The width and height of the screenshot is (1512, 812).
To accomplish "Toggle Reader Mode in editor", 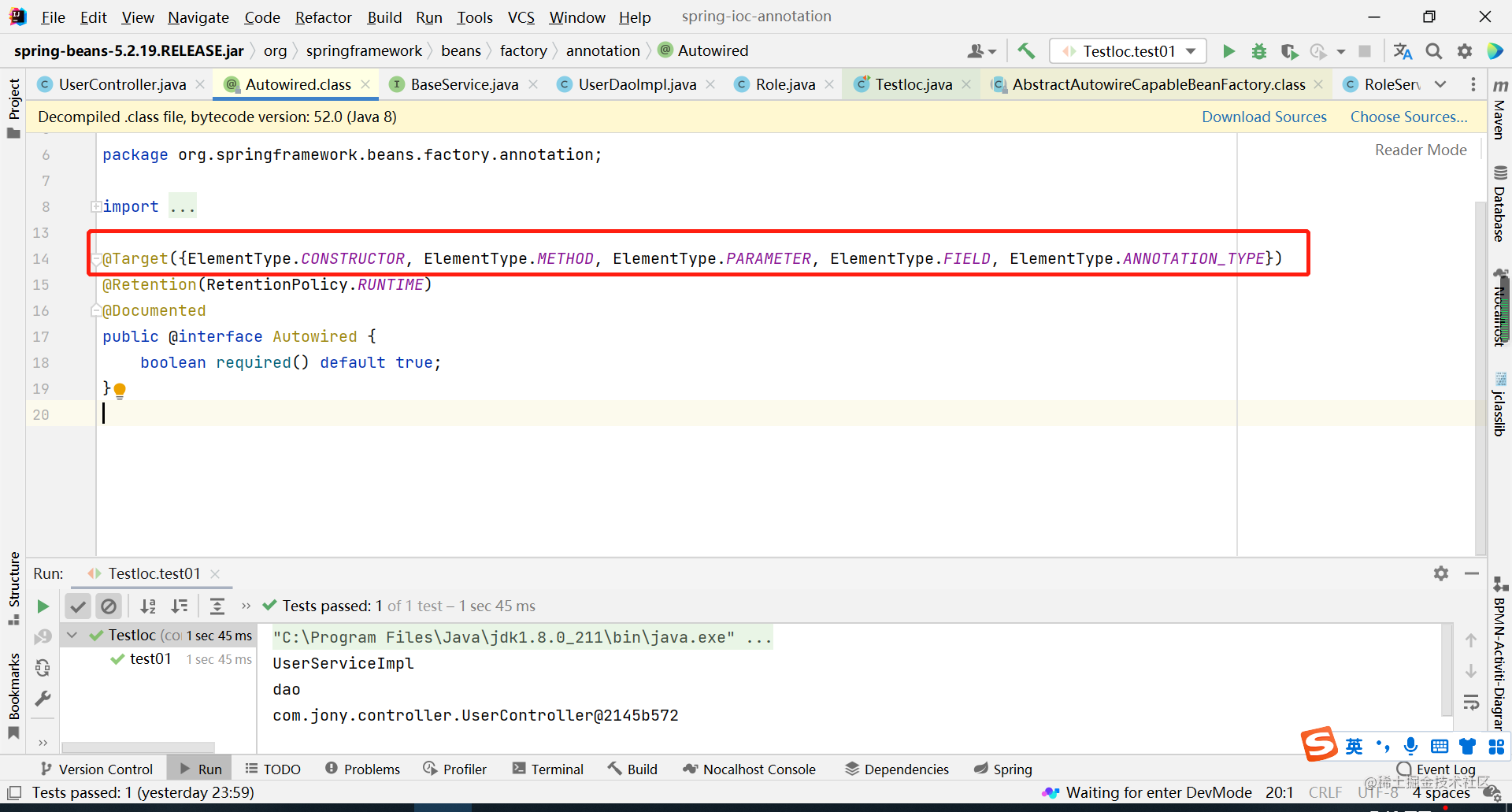I will point(1421,150).
